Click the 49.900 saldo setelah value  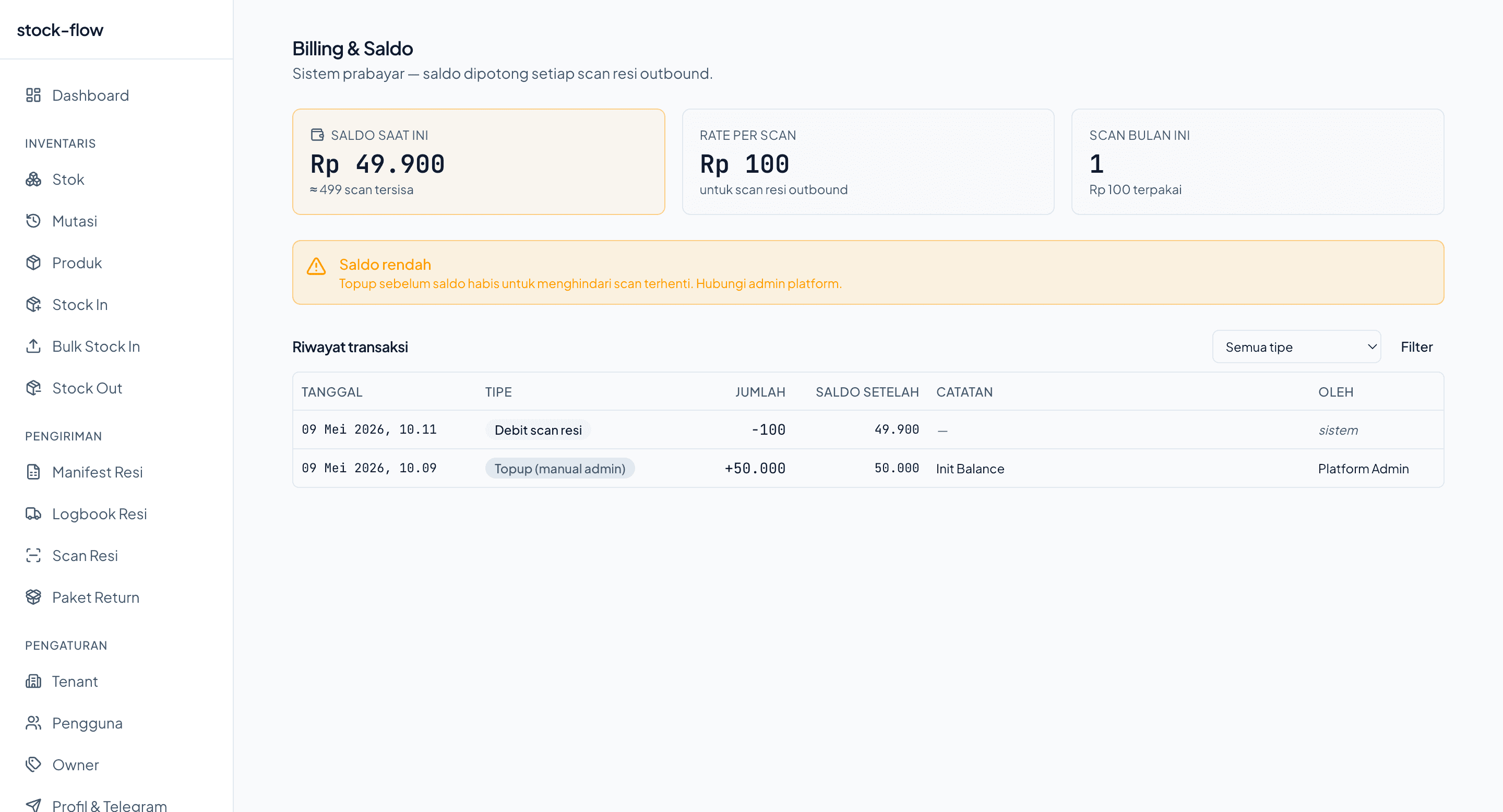[896, 429]
